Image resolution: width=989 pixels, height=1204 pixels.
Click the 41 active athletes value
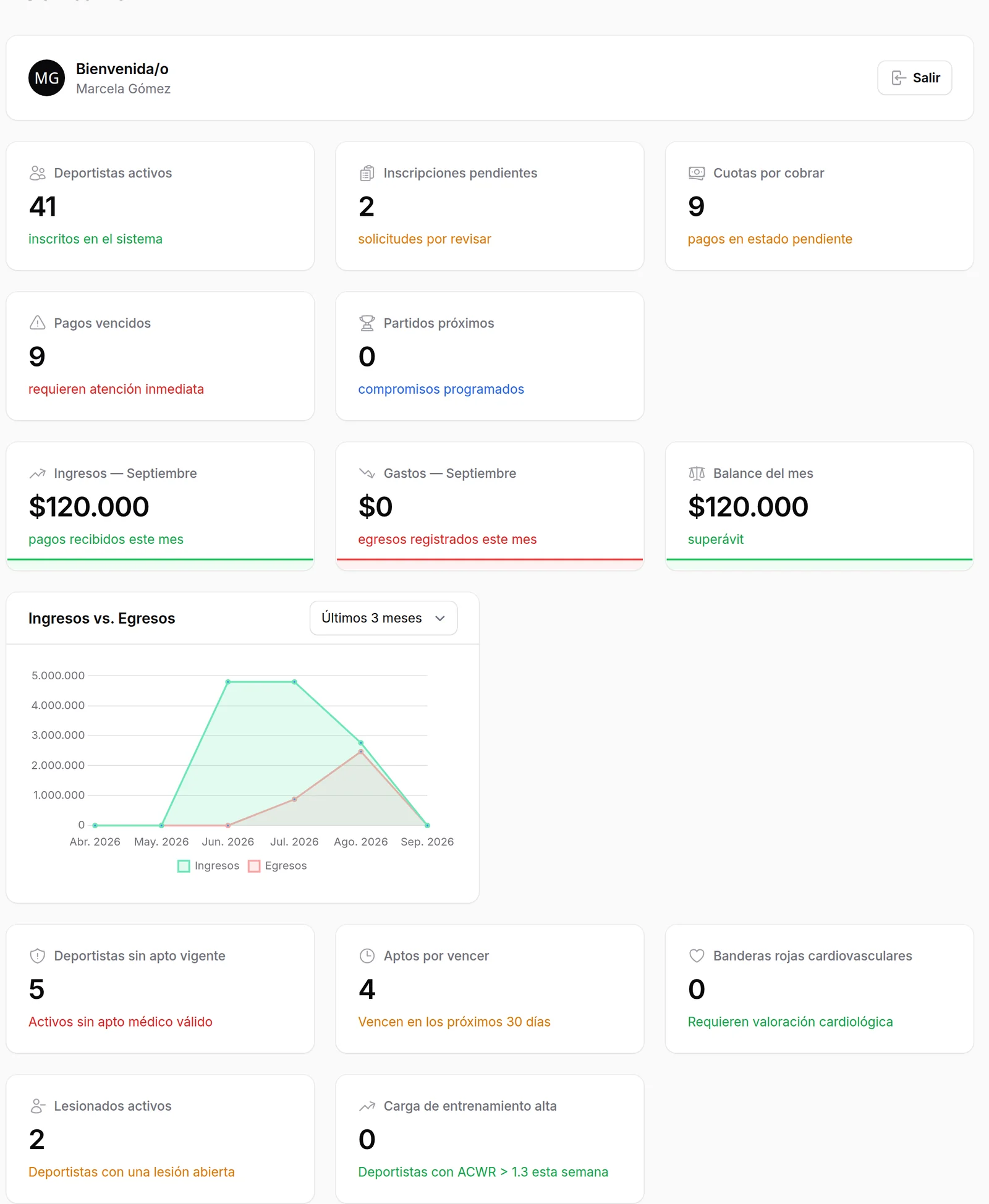[x=43, y=206]
